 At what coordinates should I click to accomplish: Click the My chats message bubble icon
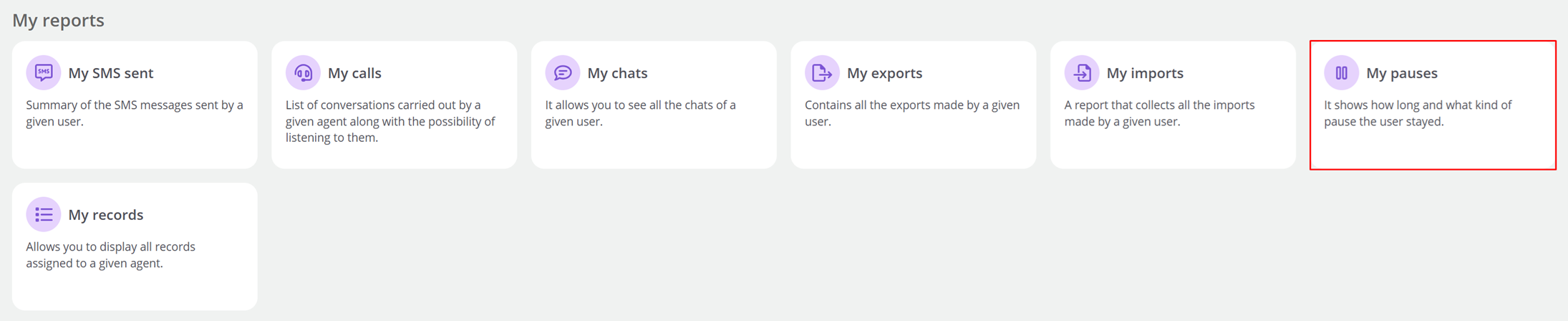563,73
